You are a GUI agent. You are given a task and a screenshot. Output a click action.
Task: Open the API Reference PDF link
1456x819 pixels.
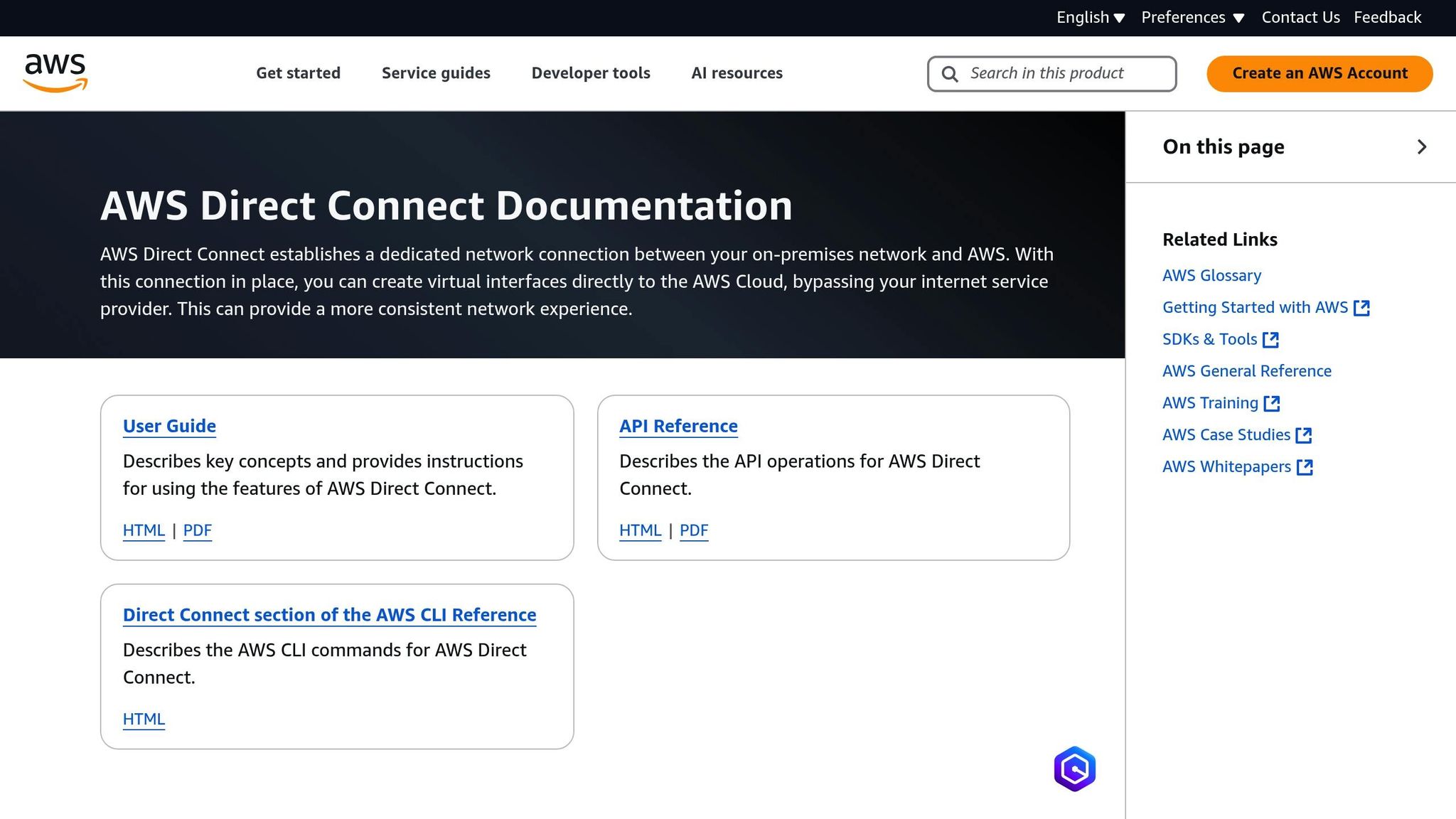pos(694,530)
